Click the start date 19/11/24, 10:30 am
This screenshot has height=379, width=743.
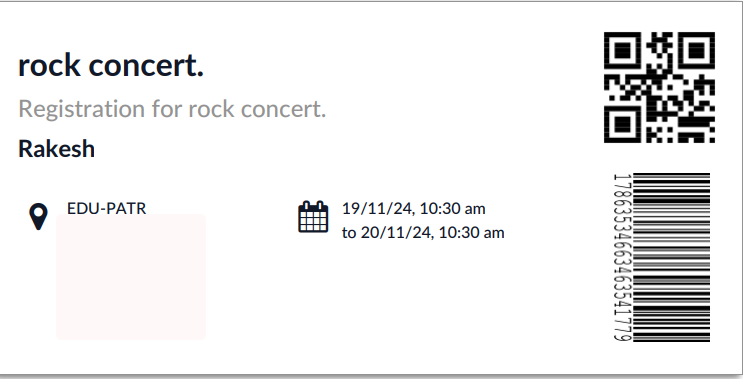pyautogui.click(x=414, y=208)
